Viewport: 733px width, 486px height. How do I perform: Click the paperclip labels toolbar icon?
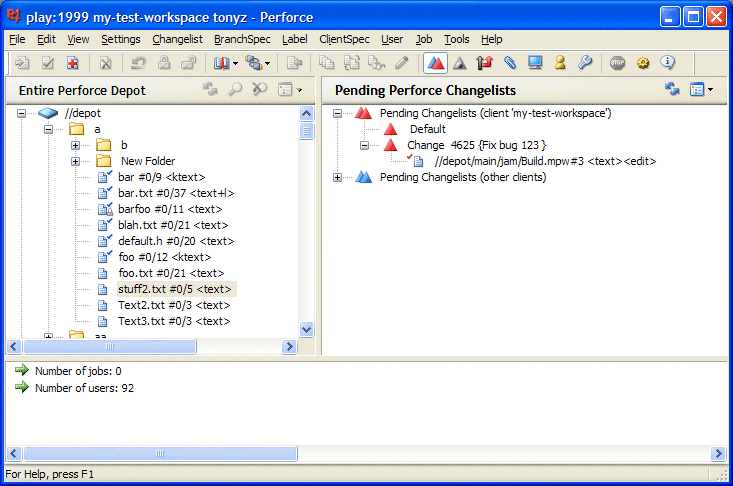(x=510, y=63)
